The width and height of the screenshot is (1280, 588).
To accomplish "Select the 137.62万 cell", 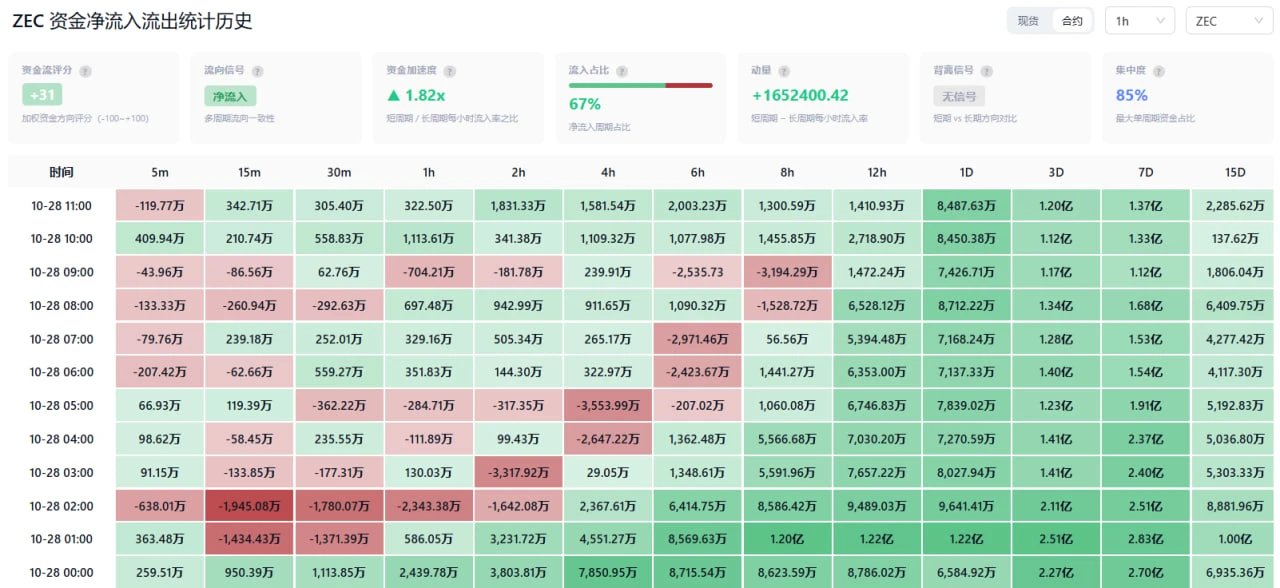I will (1235, 239).
